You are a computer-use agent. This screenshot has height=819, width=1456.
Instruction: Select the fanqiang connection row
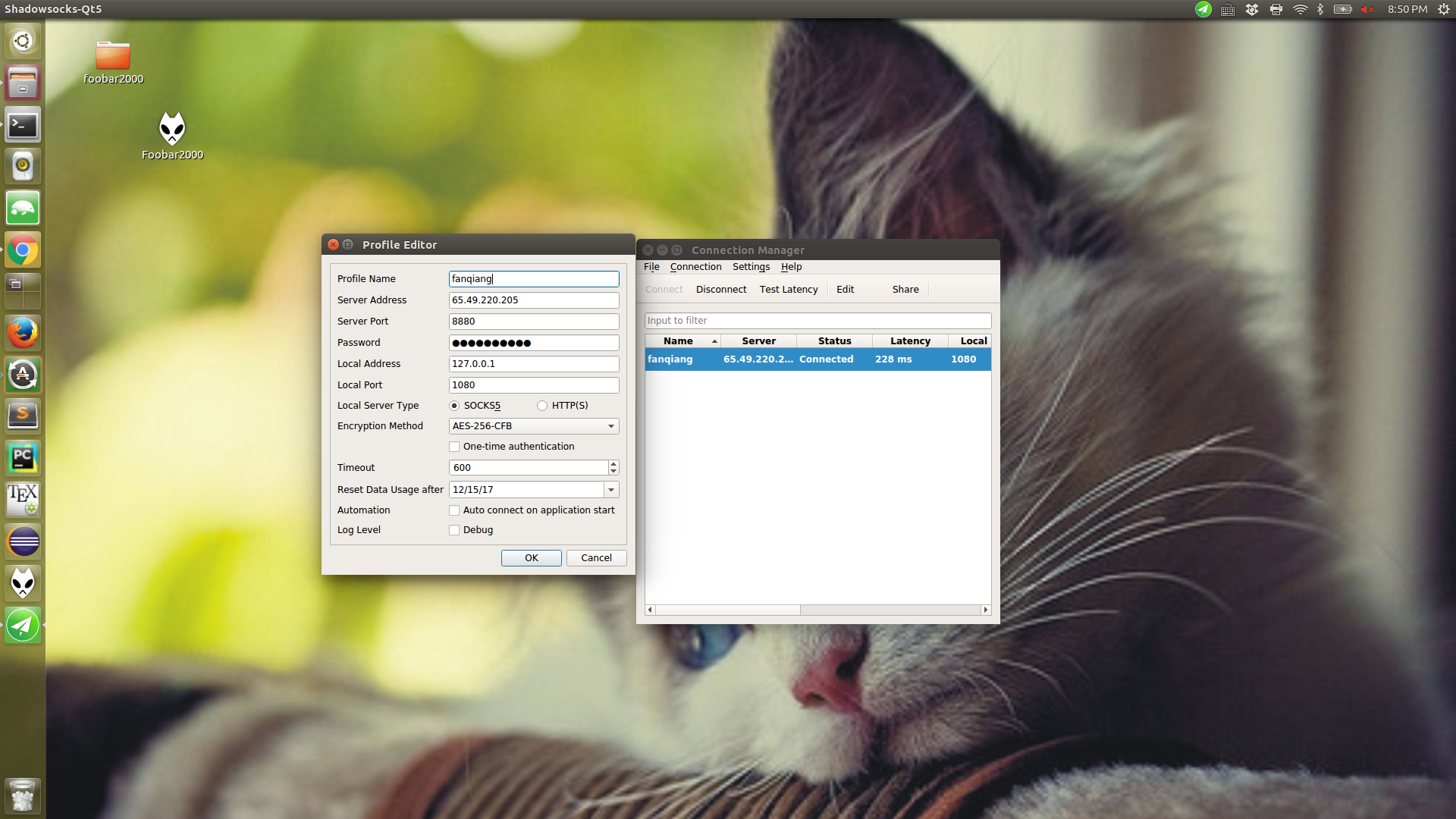[x=817, y=359]
